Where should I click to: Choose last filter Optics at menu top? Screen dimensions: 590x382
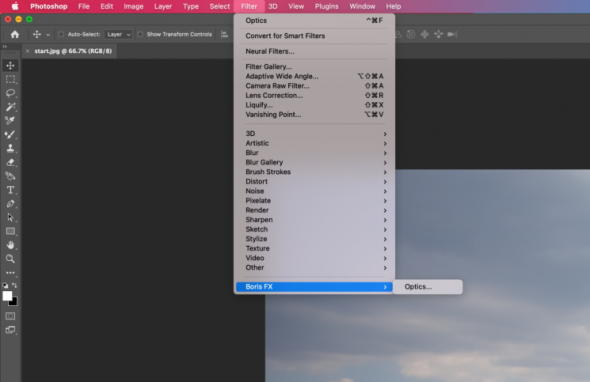(314, 20)
